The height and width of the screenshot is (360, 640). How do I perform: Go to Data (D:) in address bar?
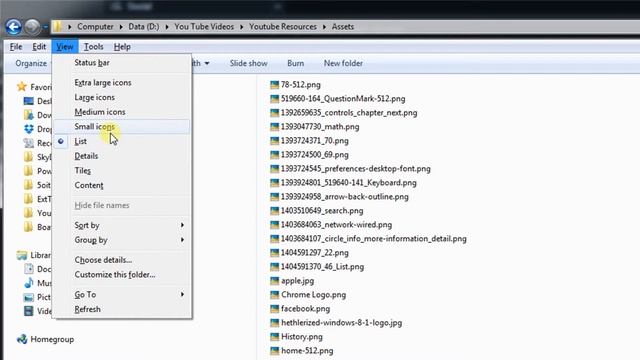[x=144, y=27]
